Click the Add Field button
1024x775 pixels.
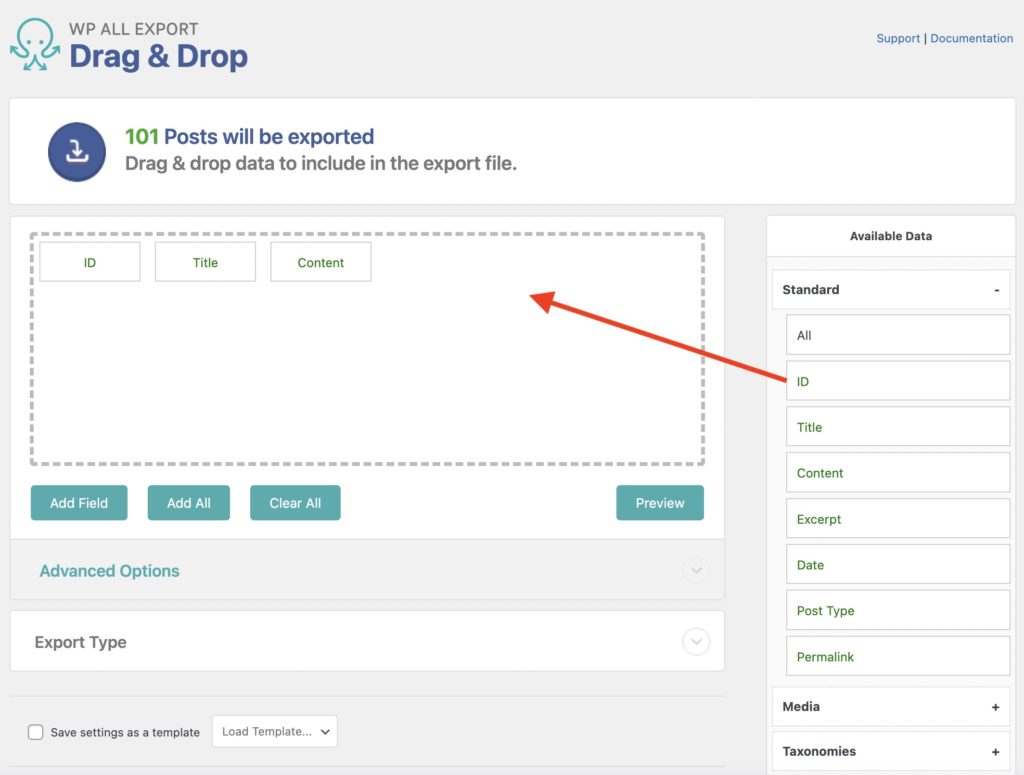78,503
